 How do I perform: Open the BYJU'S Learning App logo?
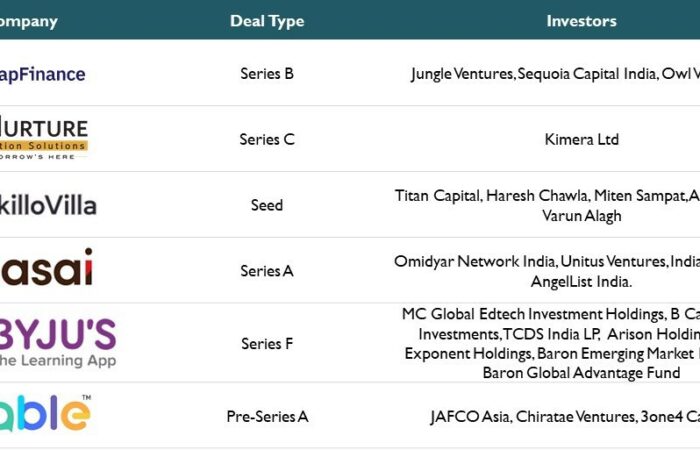pos(57,342)
